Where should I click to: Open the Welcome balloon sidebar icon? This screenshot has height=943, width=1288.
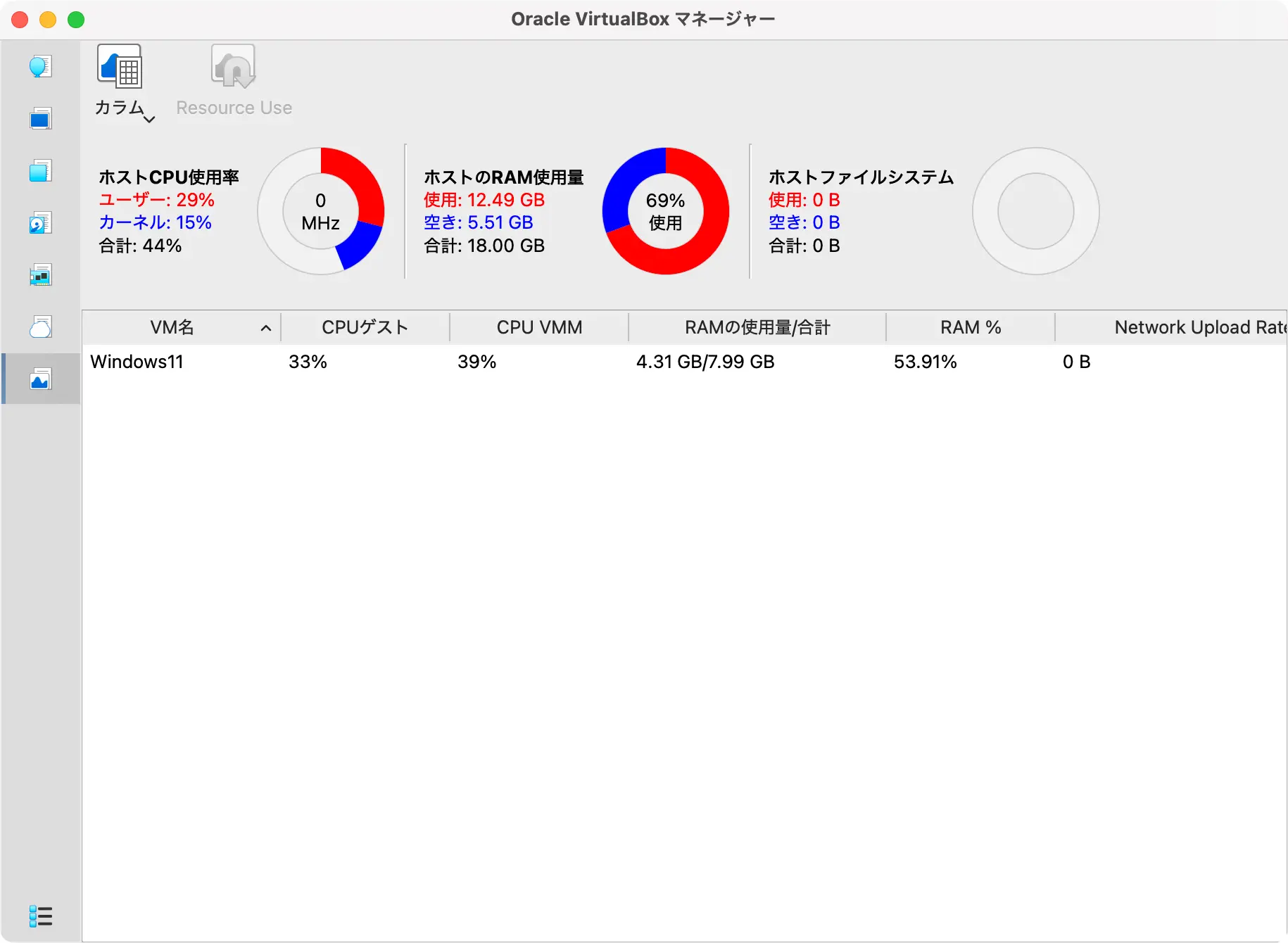41,67
